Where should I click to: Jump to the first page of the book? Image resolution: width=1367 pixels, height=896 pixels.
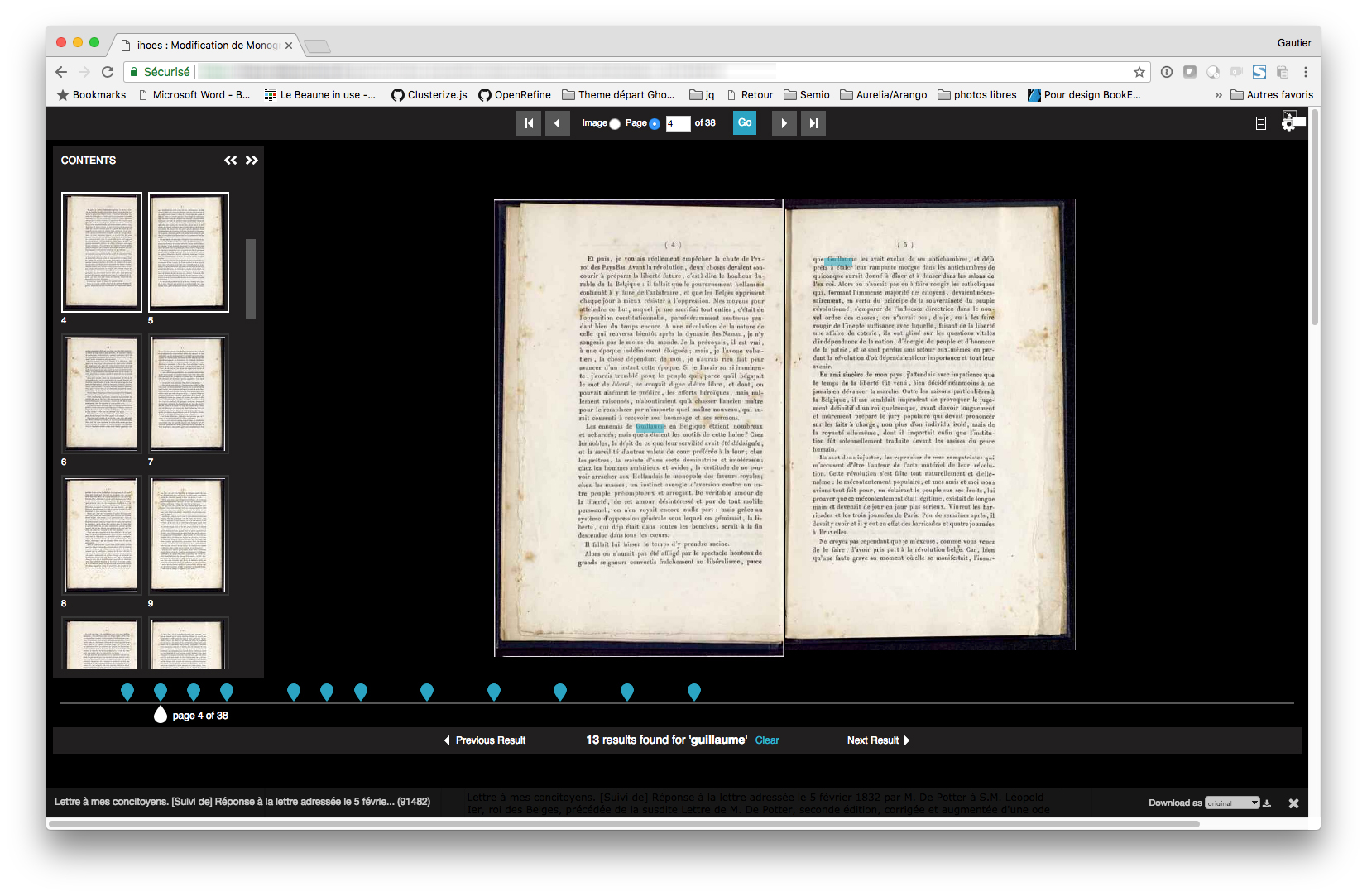tap(529, 122)
